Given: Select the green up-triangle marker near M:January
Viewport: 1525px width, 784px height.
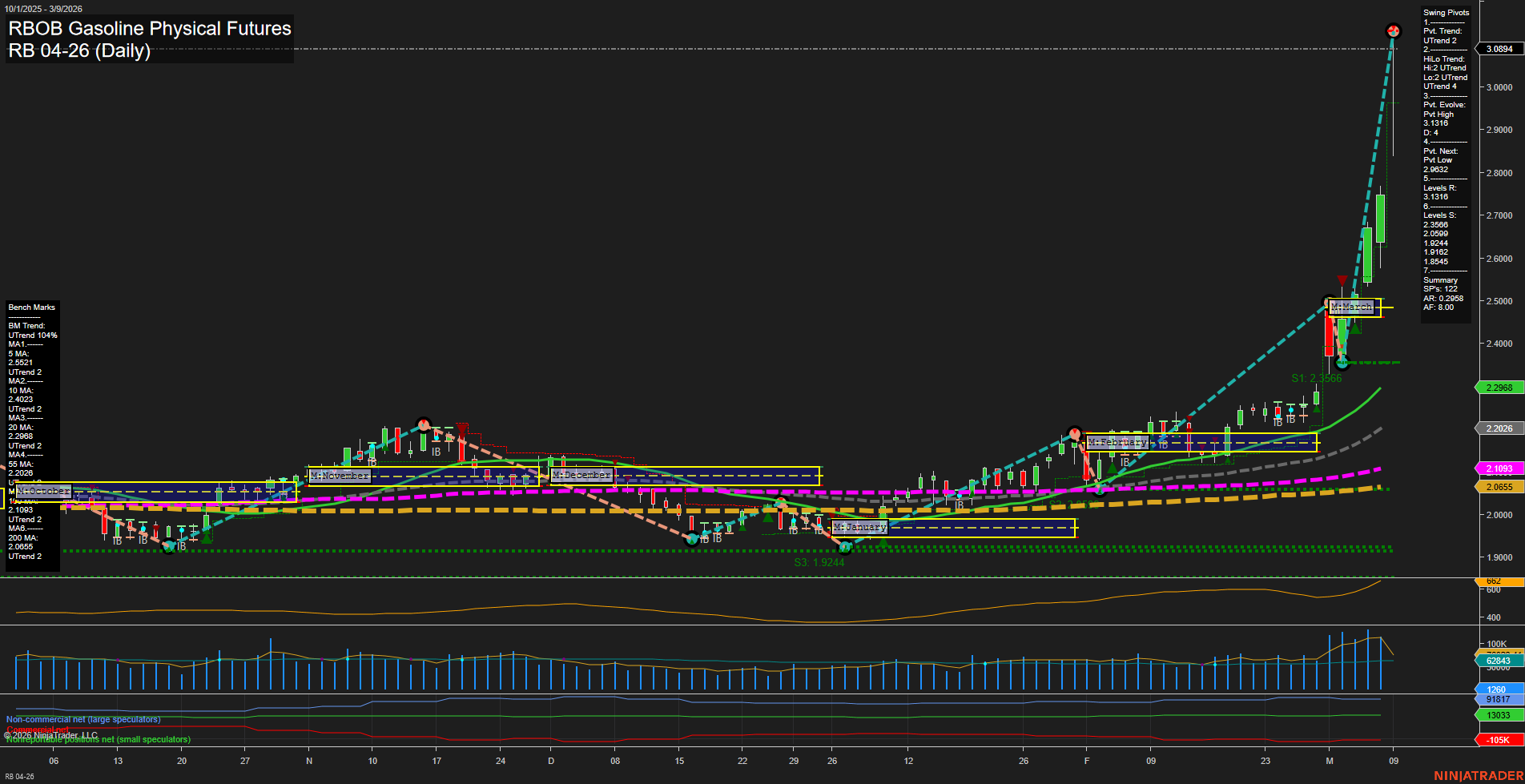Looking at the screenshot, I should (883, 543).
